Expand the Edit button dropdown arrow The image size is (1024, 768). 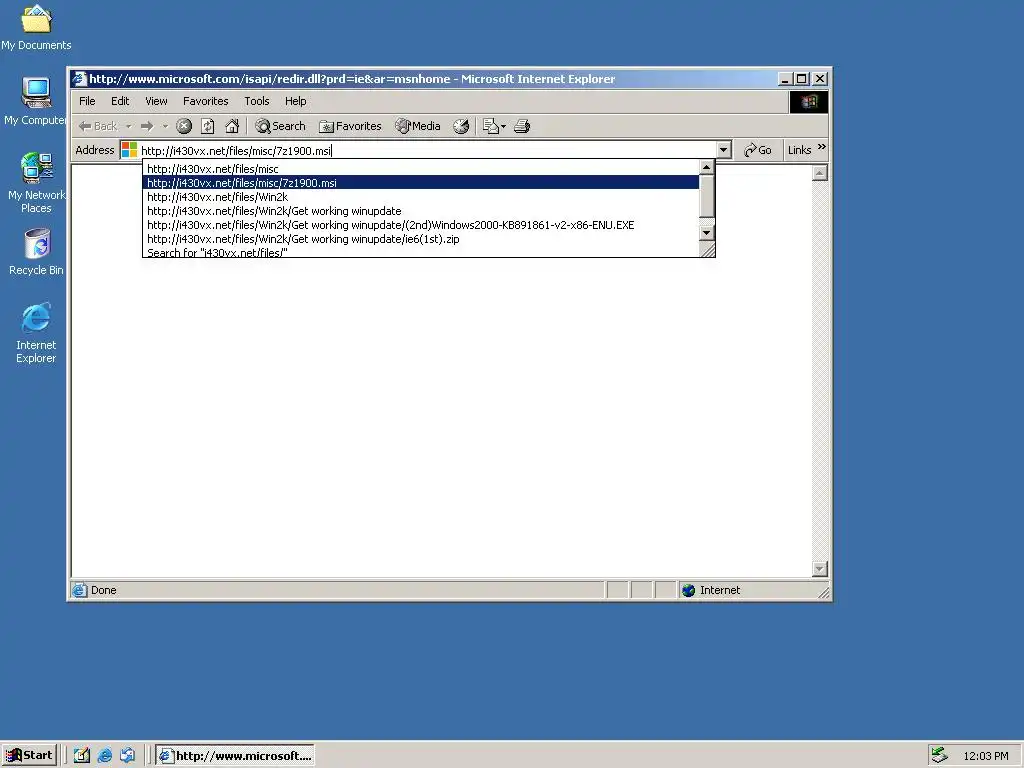pyautogui.click(x=504, y=126)
